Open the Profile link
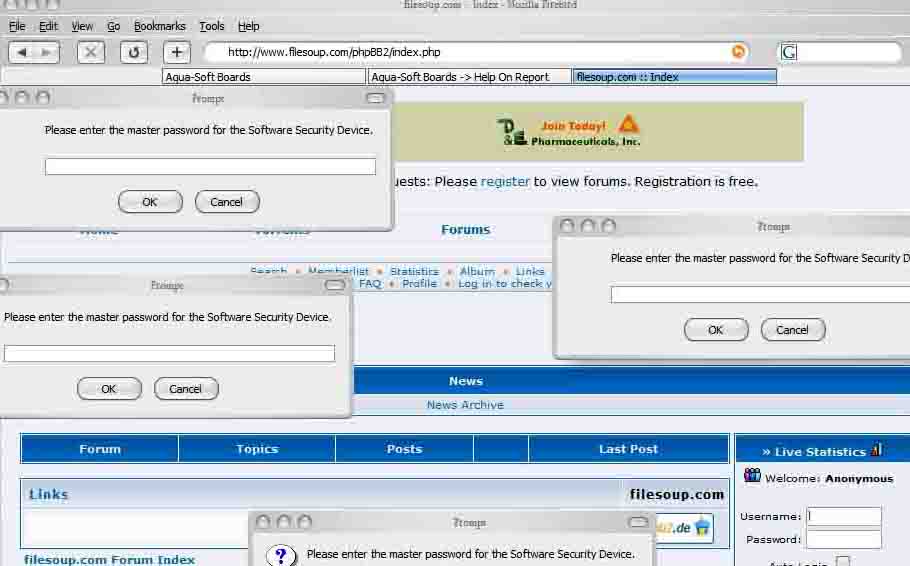The image size is (910, 566). click(x=419, y=283)
